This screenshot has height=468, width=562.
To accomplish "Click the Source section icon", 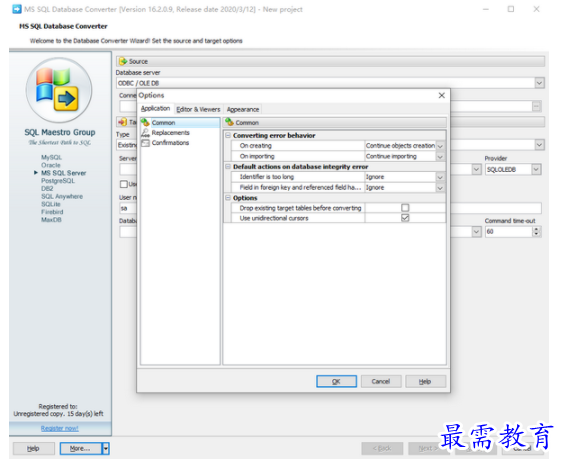I will click(x=123, y=61).
